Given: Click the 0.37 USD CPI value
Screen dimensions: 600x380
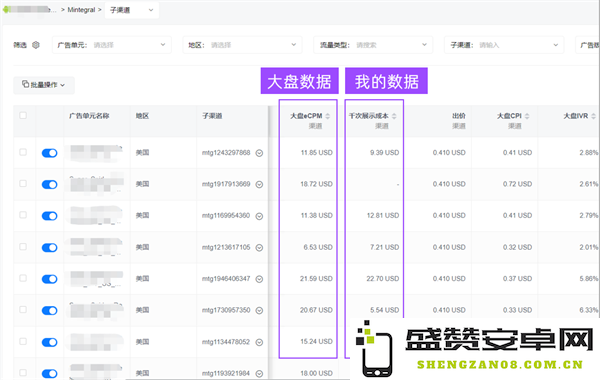Looking at the screenshot, I should 517,279.
